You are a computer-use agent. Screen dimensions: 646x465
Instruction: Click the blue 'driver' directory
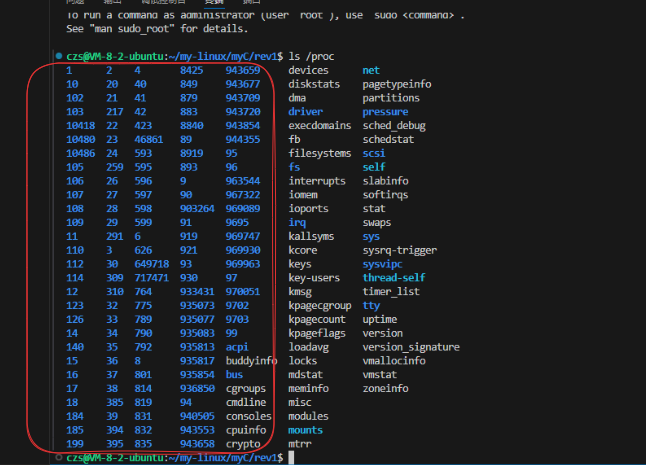pos(305,112)
